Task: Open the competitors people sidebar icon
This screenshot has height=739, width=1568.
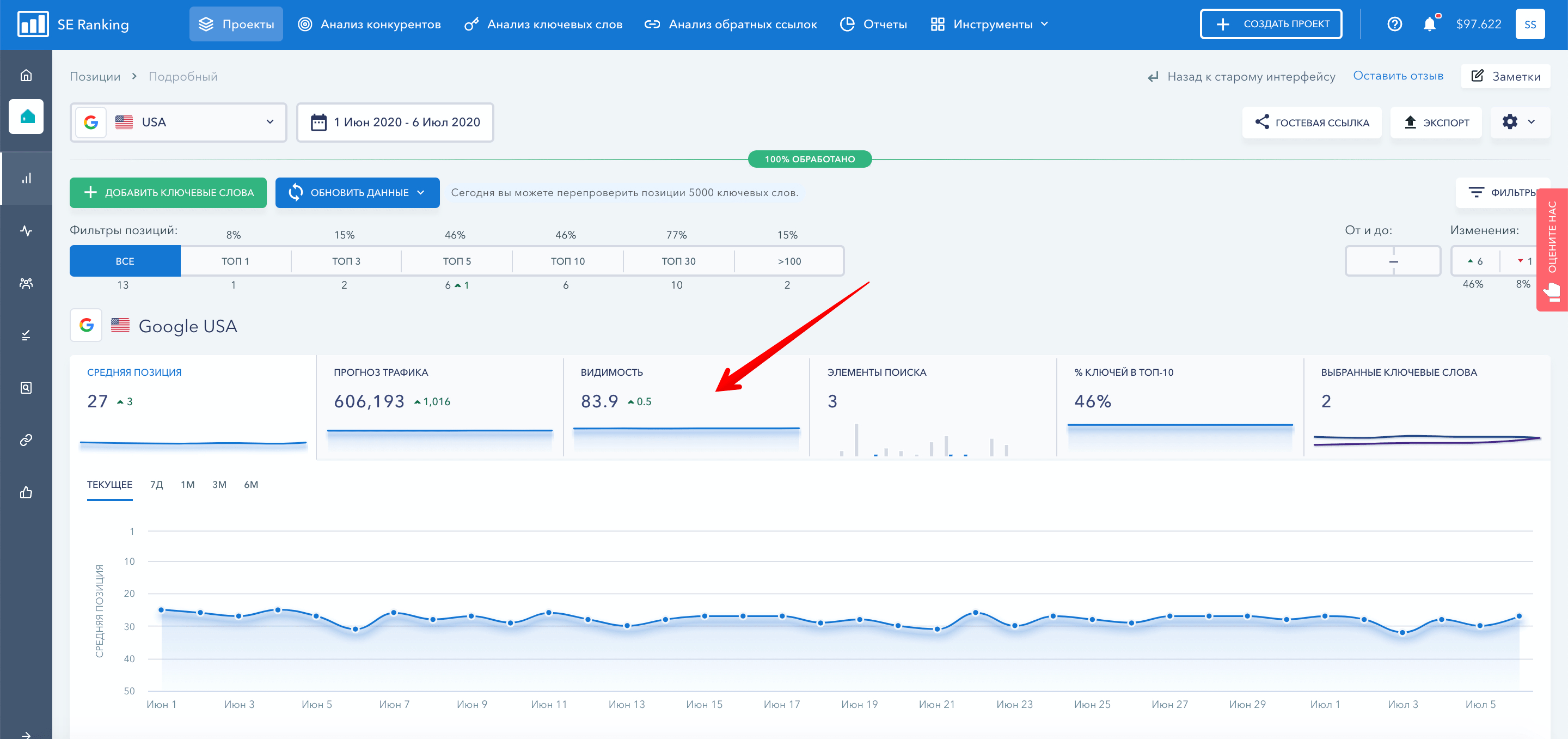Action: pos(26,283)
